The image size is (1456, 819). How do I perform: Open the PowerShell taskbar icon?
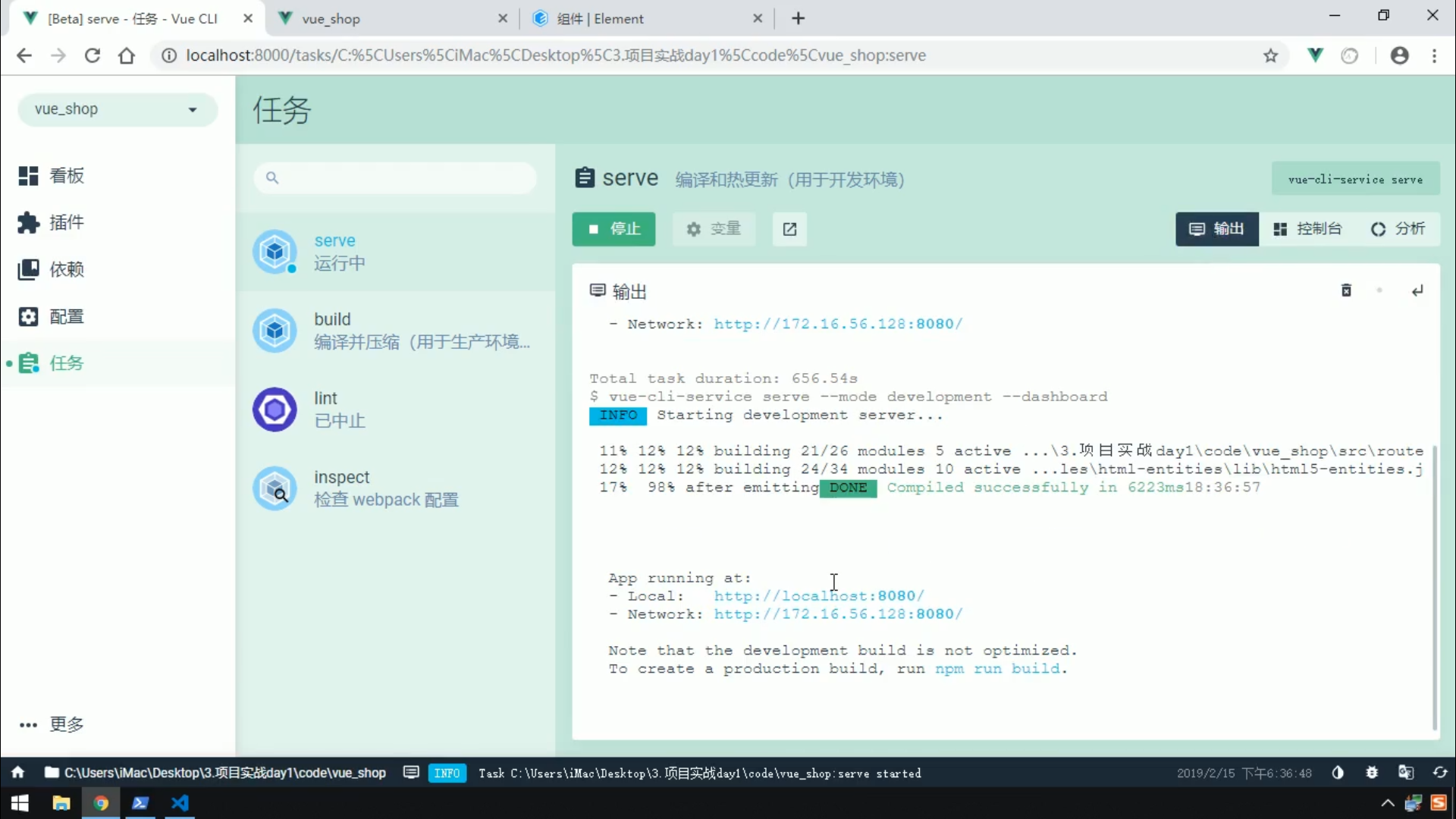[x=140, y=803]
